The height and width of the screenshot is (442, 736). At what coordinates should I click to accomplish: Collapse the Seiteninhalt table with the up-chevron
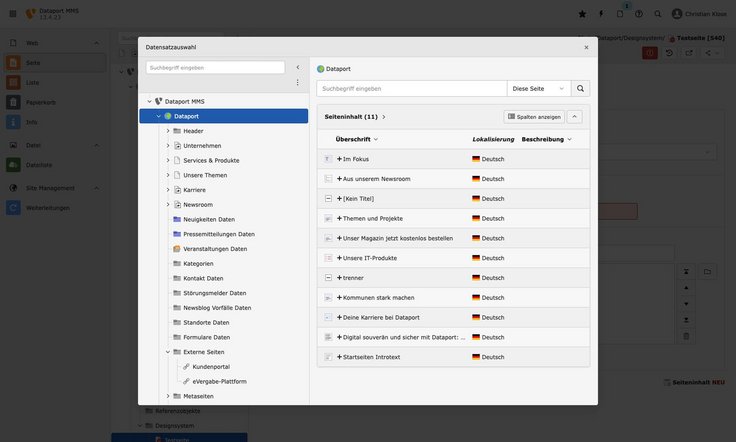click(x=574, y=117)
